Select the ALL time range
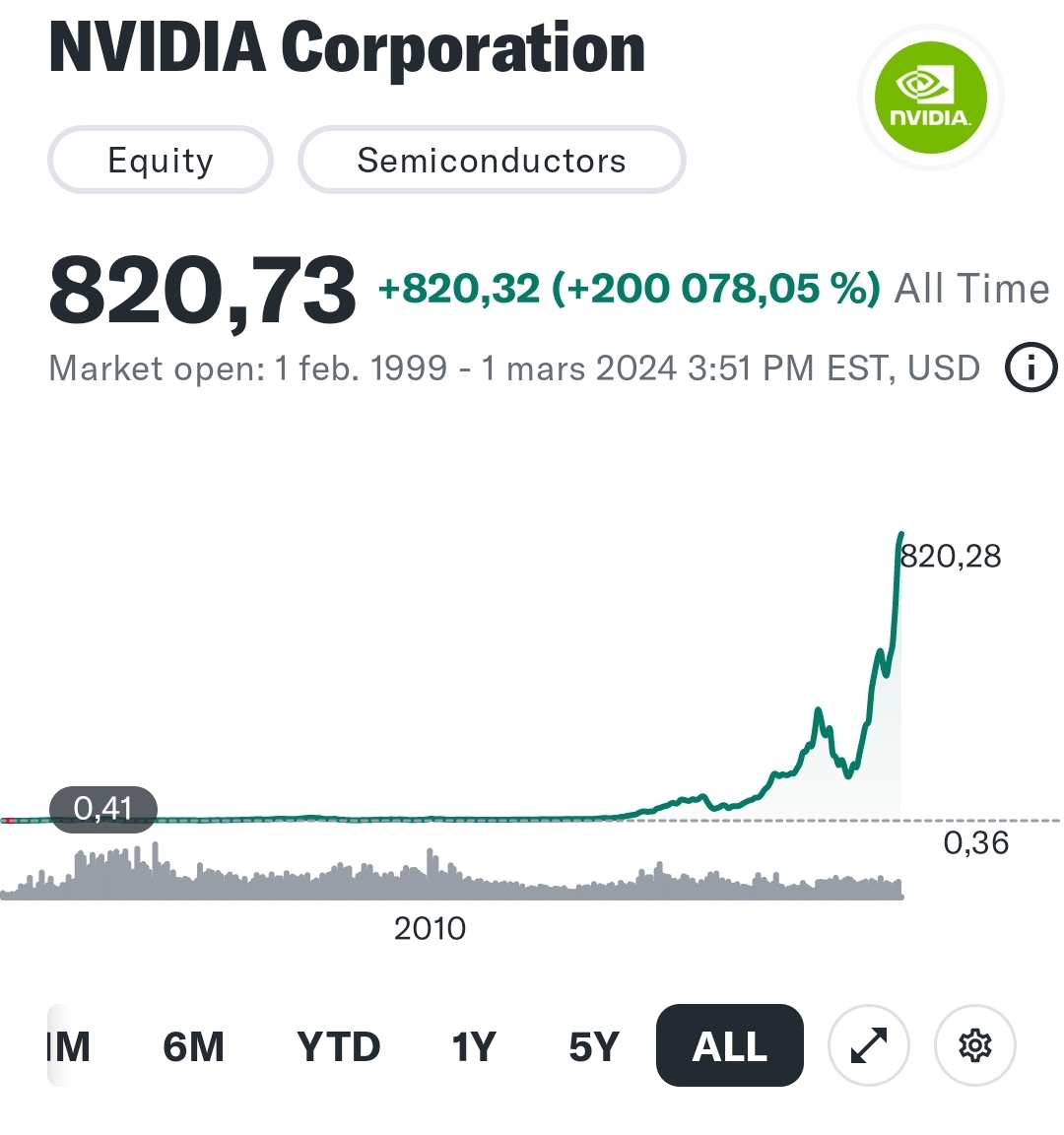 coord(729,1046)
